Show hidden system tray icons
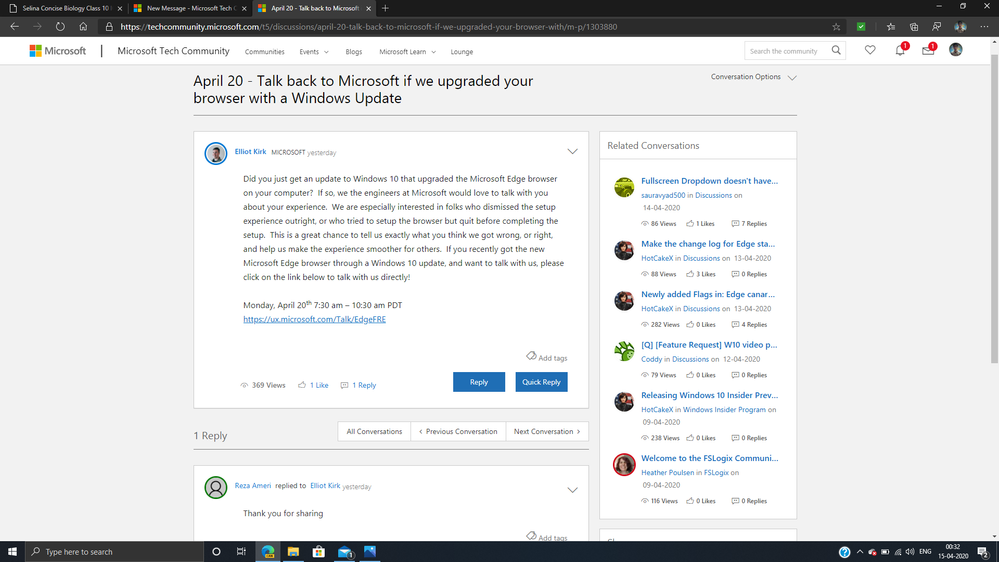The width and height of the screenshot is (999, 562). 859,552
